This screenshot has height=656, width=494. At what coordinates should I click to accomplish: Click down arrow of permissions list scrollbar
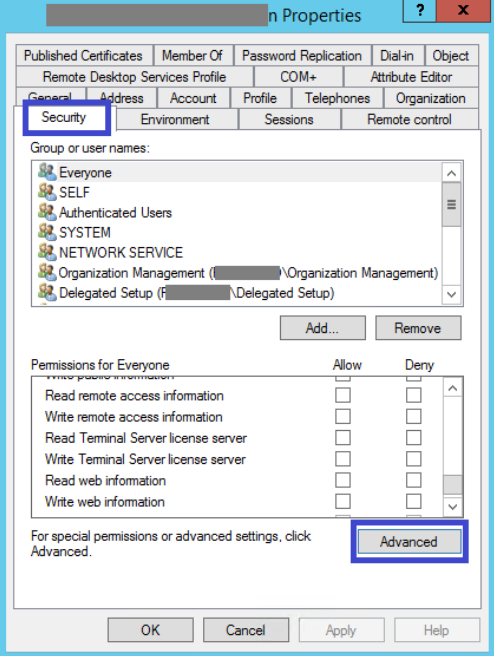point(453,507)
